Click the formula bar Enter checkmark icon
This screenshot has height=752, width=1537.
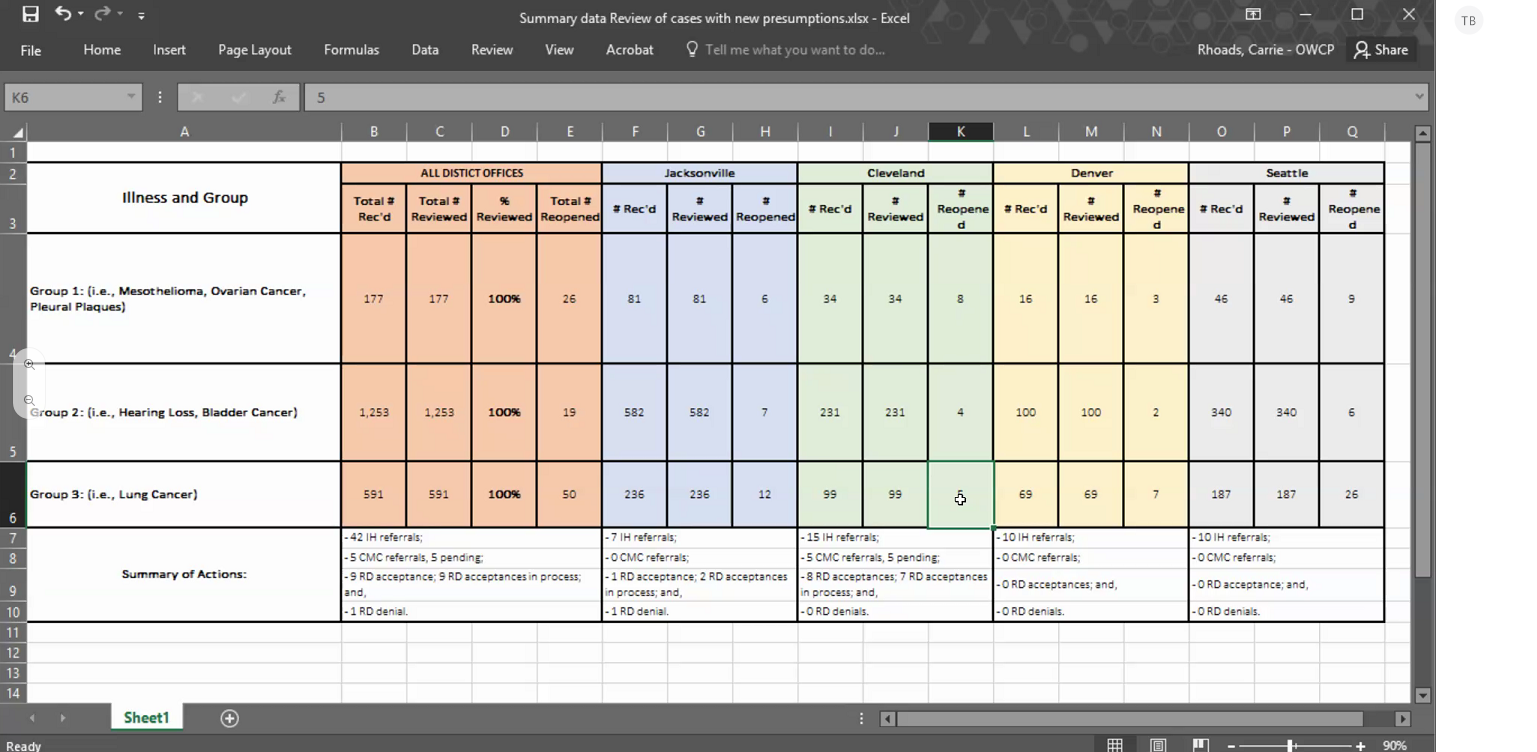pyautogui.click(x=239, y=97)
